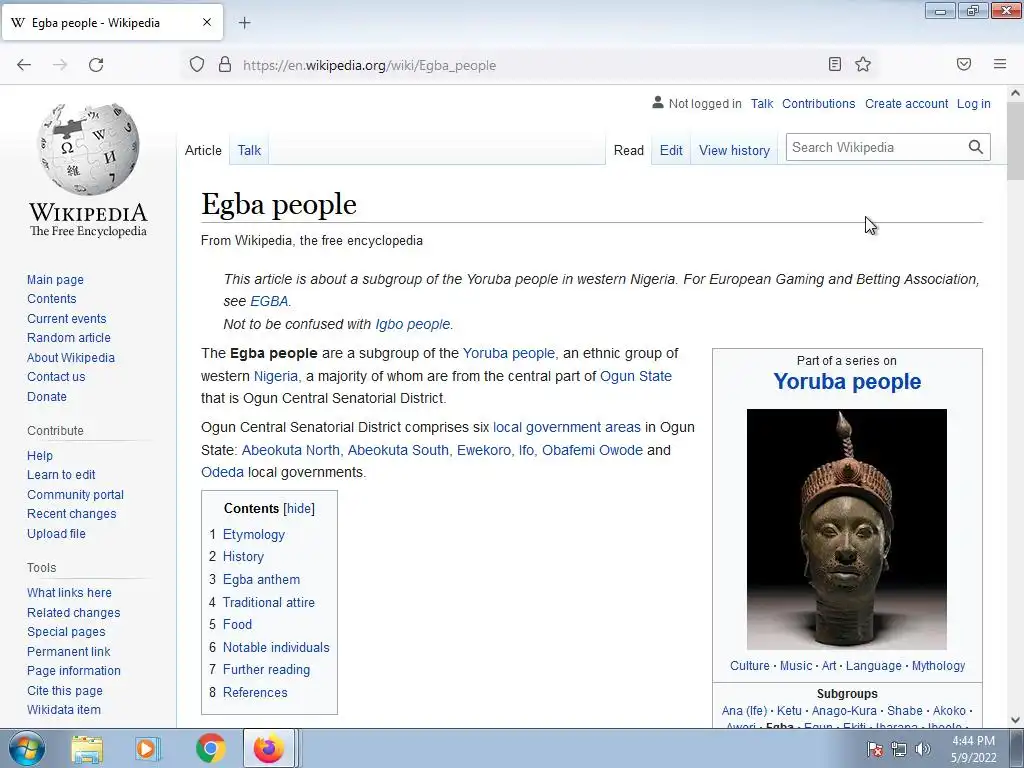This screenshot has width=1024, height=768.
Task: Click What links here tool
Action: tap(69, 592)
